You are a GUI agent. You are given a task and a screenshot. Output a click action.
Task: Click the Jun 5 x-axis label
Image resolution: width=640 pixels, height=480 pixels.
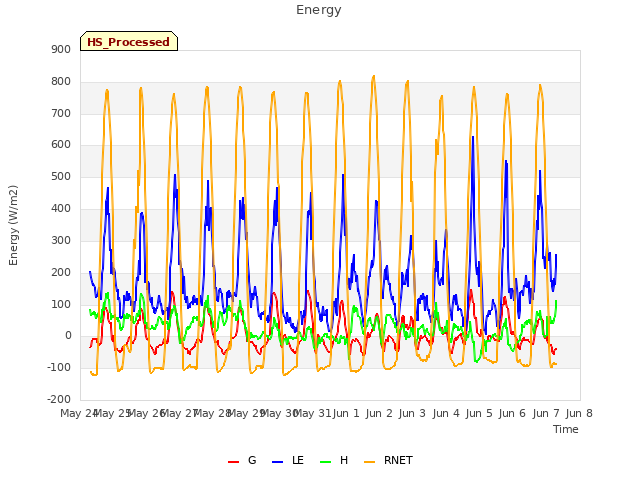click(479, 413)
